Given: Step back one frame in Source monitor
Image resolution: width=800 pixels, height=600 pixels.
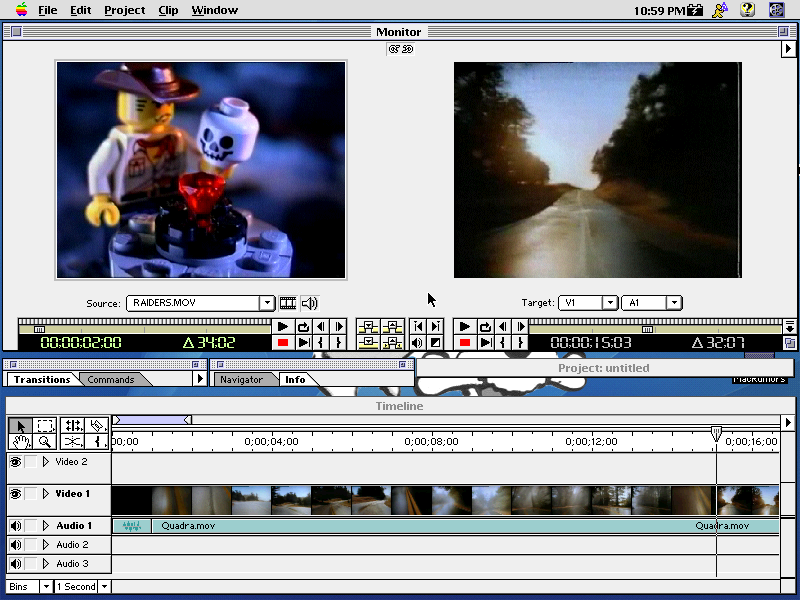Looking at the screenshot, I should 321,327.
